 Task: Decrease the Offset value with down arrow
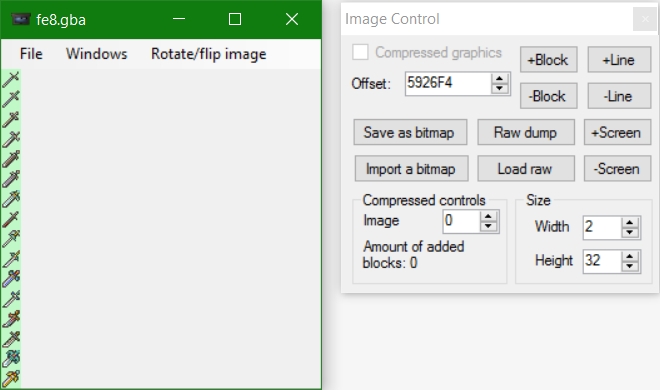(x=500, y=88)
